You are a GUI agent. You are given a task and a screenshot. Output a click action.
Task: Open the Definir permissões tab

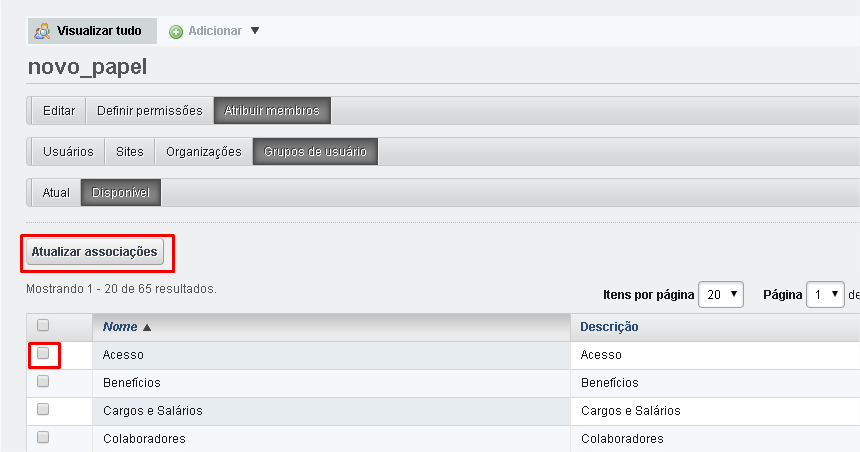click(x=149, y=110)
